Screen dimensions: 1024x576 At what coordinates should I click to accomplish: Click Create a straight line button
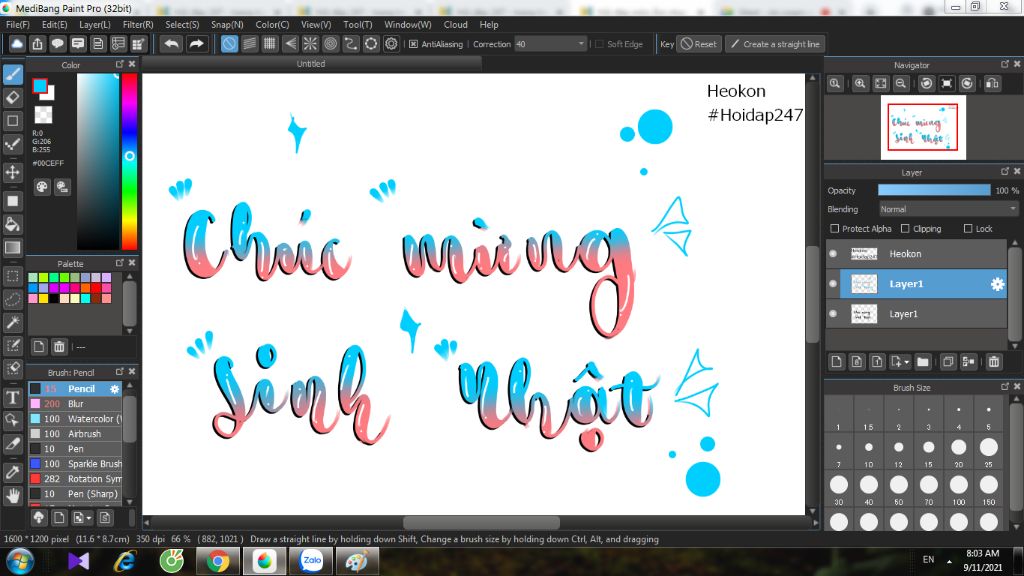775,44
